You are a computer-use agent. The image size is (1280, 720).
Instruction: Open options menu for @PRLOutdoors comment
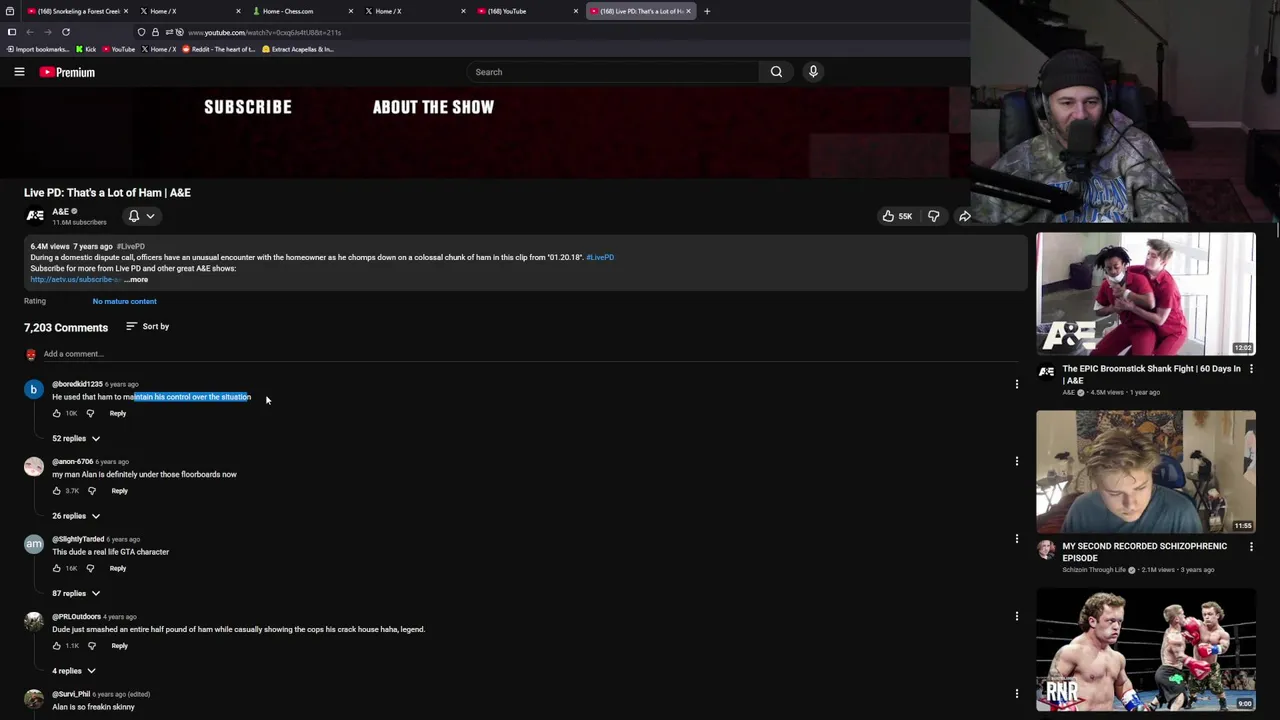click(1017, 616)
